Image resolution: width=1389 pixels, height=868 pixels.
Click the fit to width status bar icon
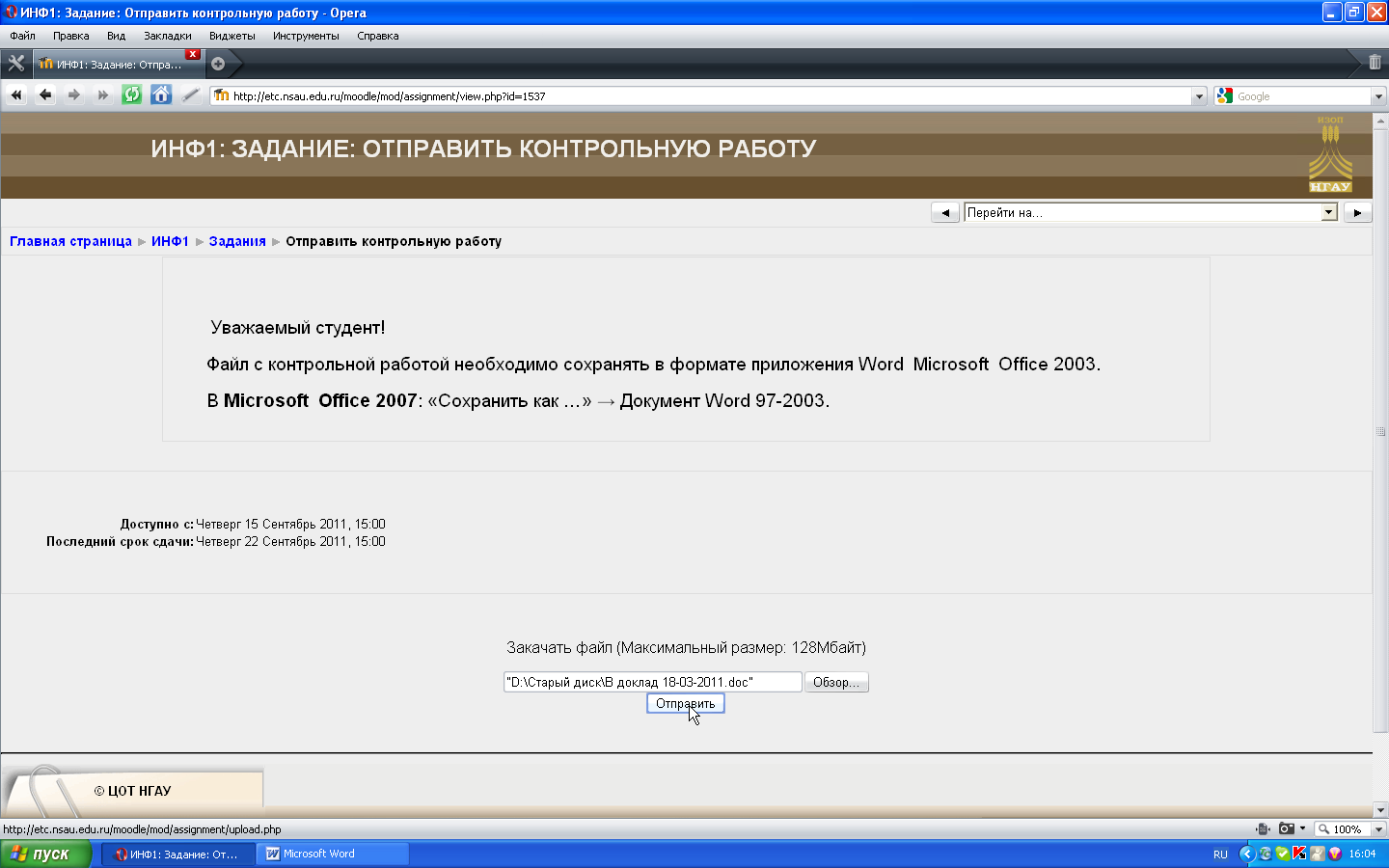tap(1263, 828)
